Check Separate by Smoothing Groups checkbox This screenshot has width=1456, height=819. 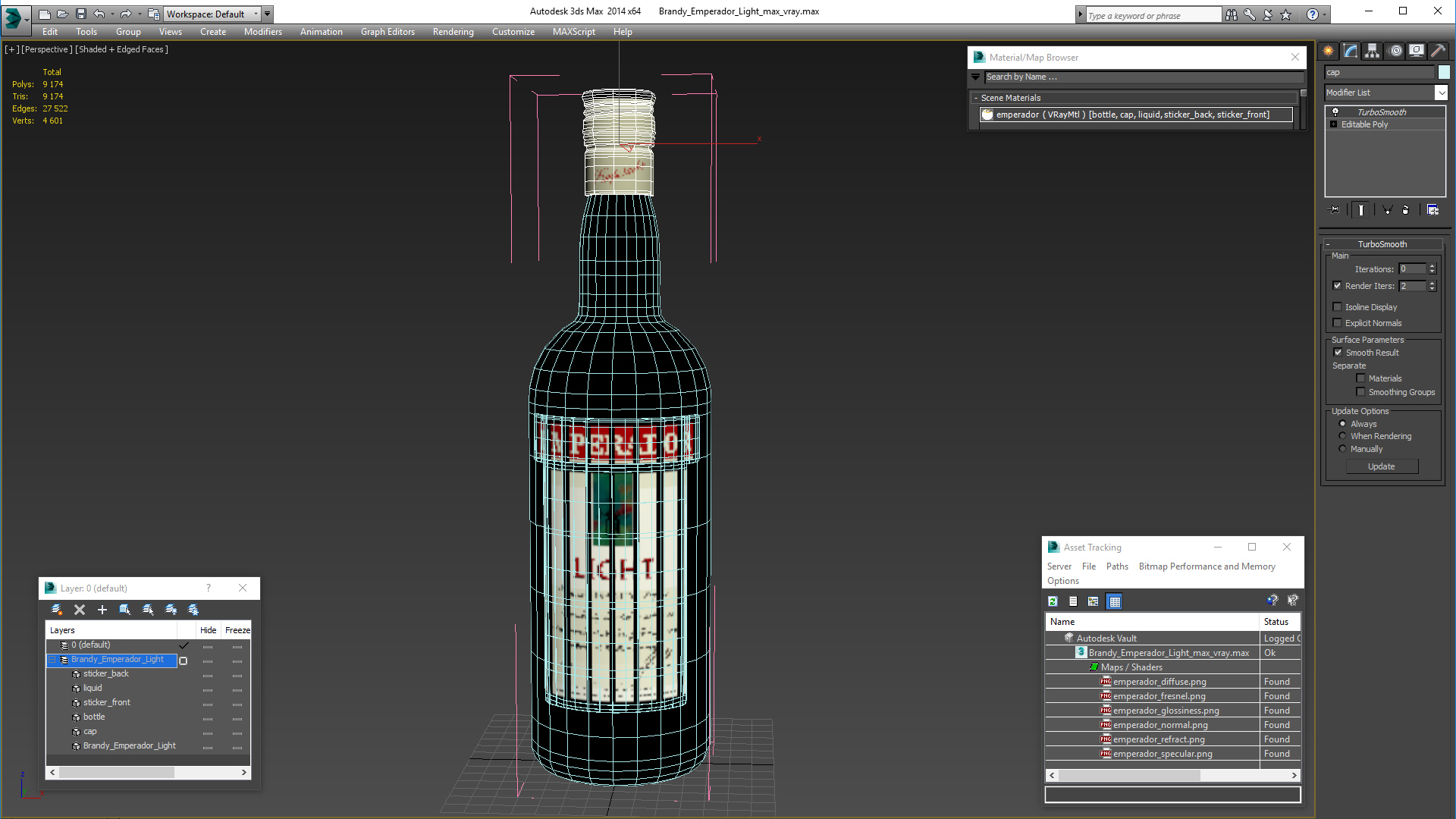pyautogui.click(x=1361, y=392)
